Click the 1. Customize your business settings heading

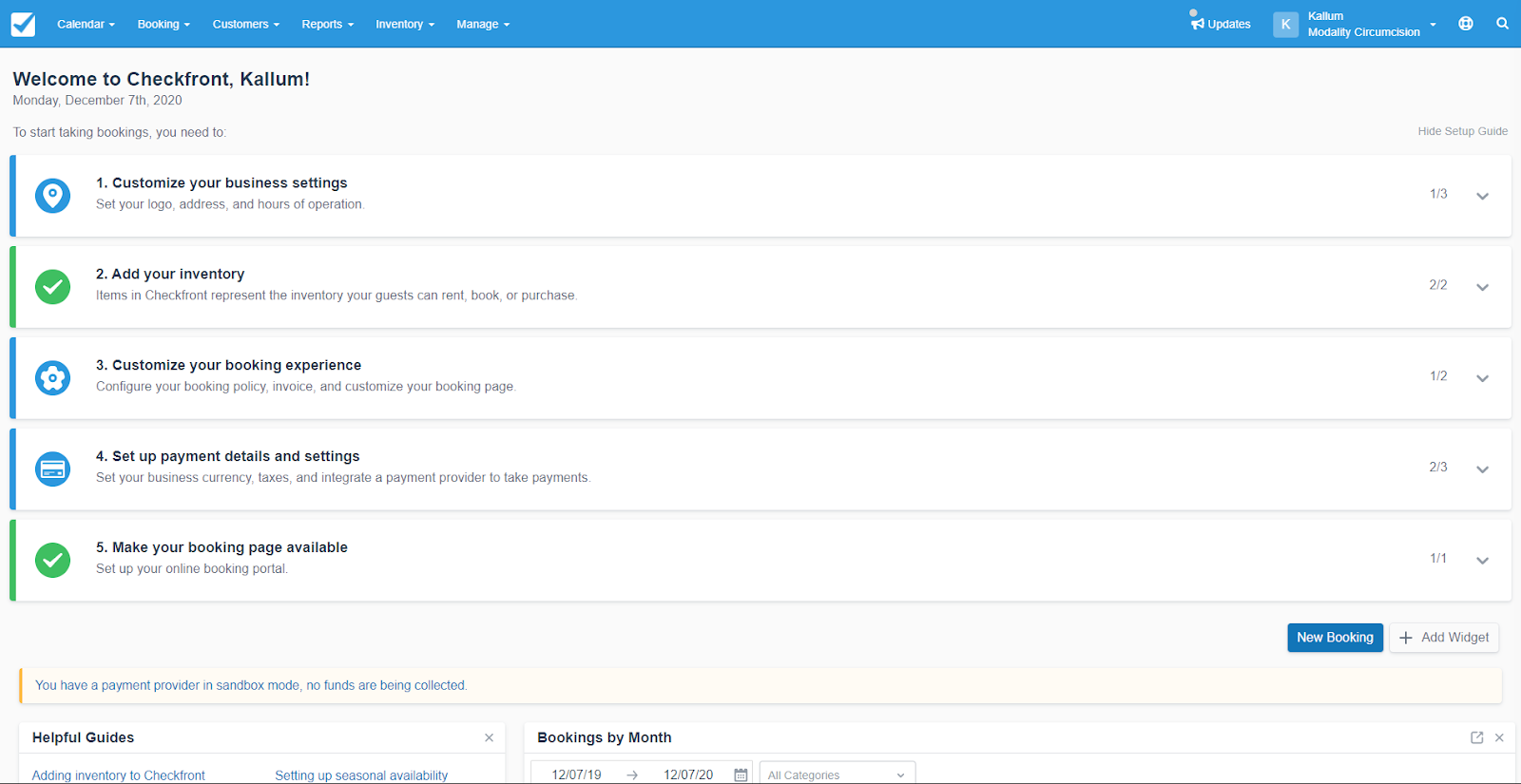pyautogui.click(x=221, y=182)
